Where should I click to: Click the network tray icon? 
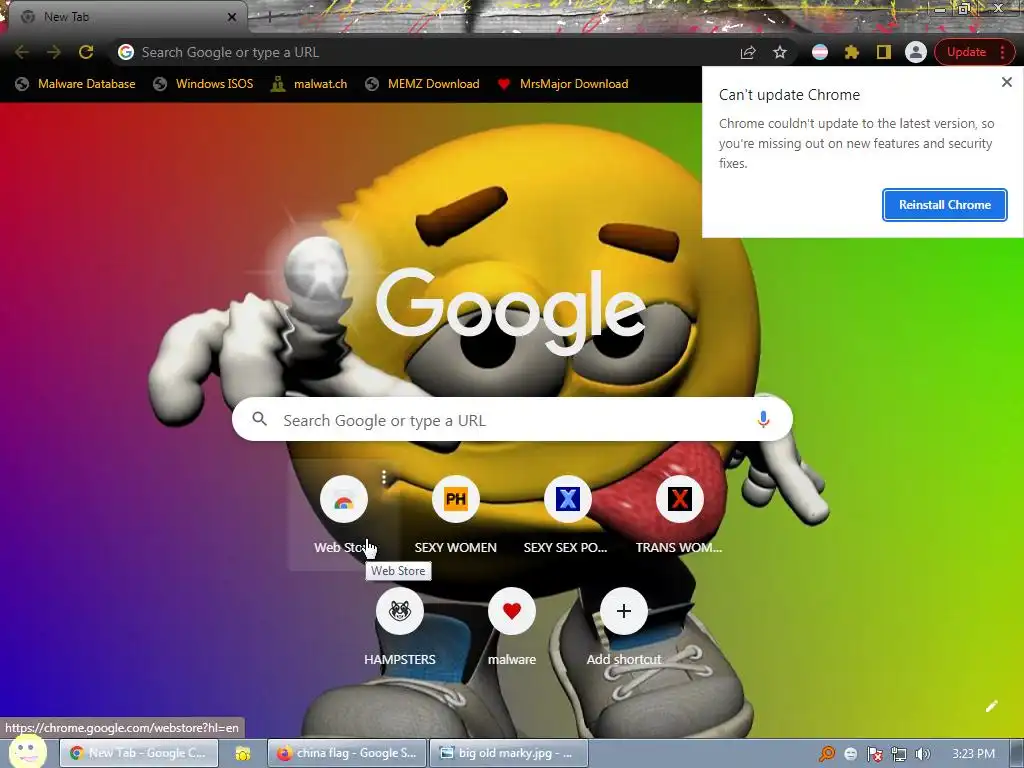899,754
